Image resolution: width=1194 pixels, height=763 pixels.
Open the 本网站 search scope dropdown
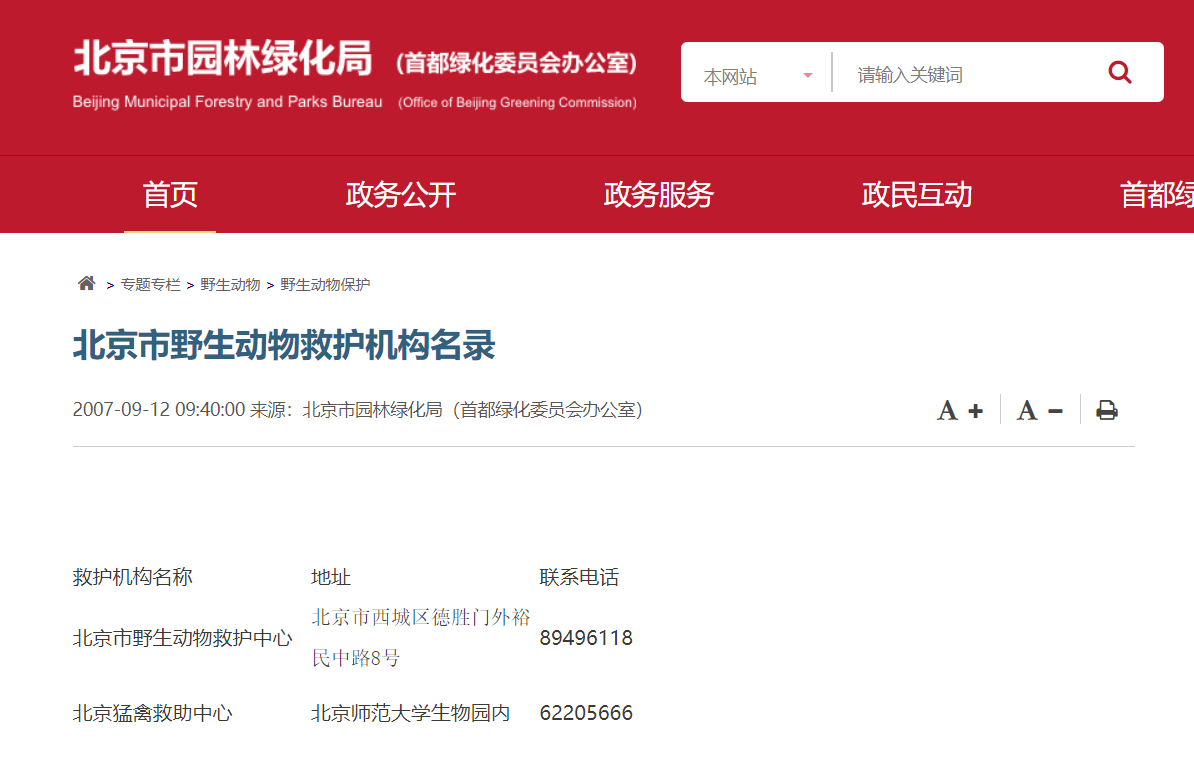point(757,76)
